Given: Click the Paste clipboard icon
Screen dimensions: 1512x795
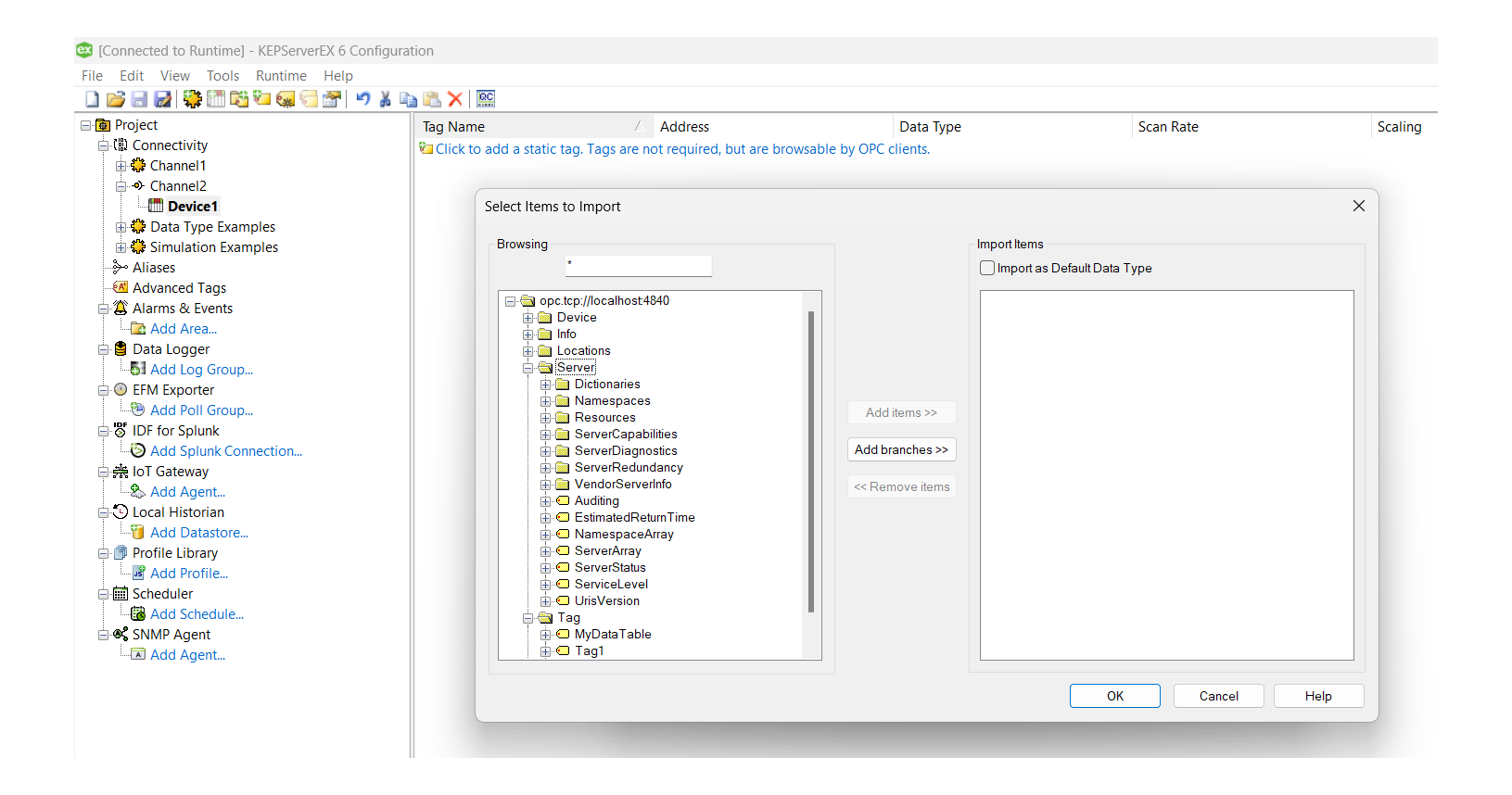Looking at the screenshot, I should click(431, 99).
